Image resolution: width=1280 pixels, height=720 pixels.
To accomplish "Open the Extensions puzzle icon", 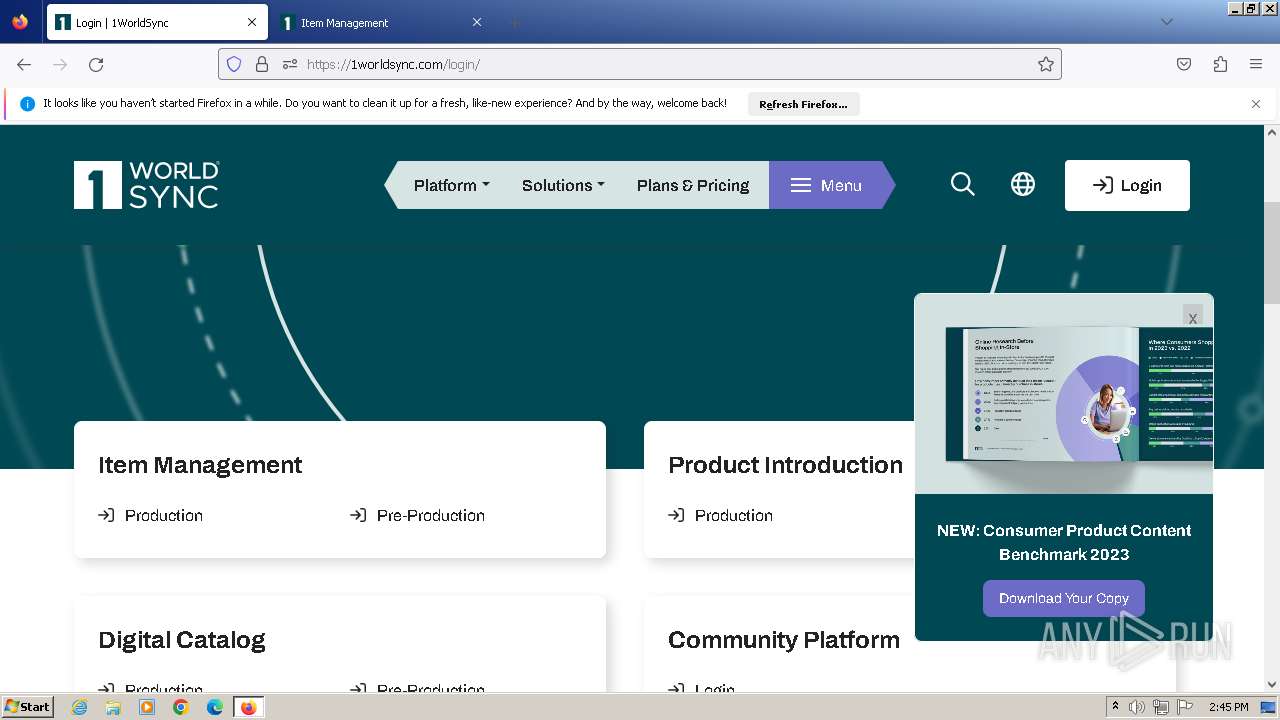I will pos(1220,64).
